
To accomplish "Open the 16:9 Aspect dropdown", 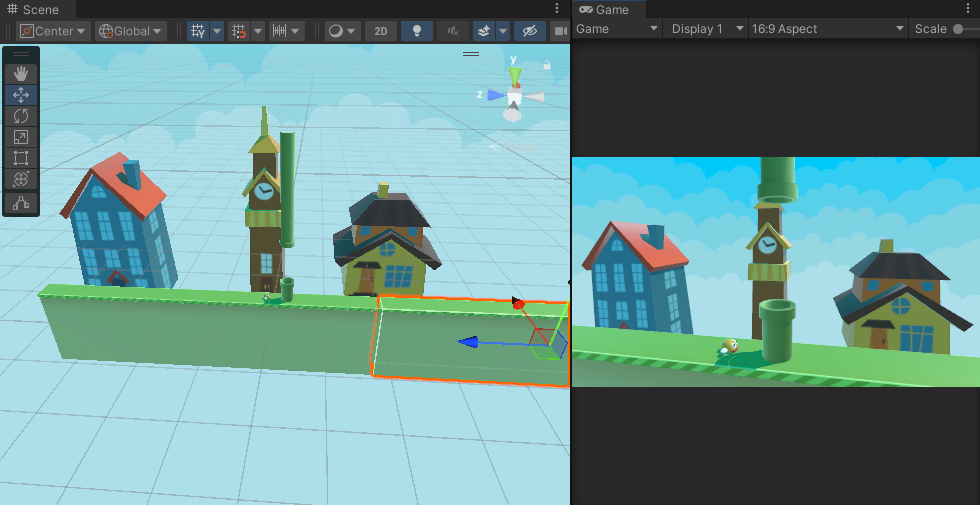I will [828, 29].
